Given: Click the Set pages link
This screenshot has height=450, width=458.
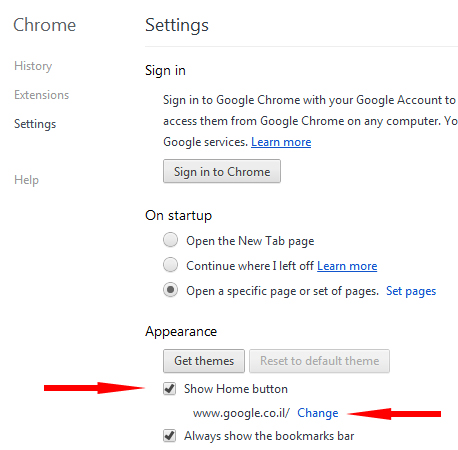Looking at the screenshot, I should point(411,291).
